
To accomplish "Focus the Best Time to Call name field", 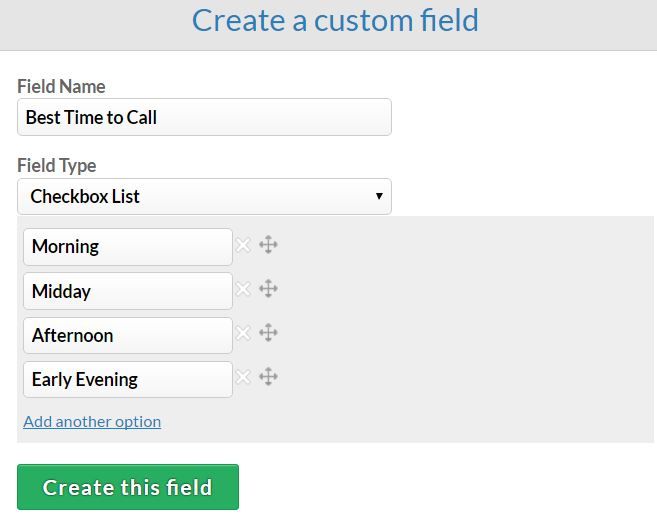I will click(x=204, y=117).
